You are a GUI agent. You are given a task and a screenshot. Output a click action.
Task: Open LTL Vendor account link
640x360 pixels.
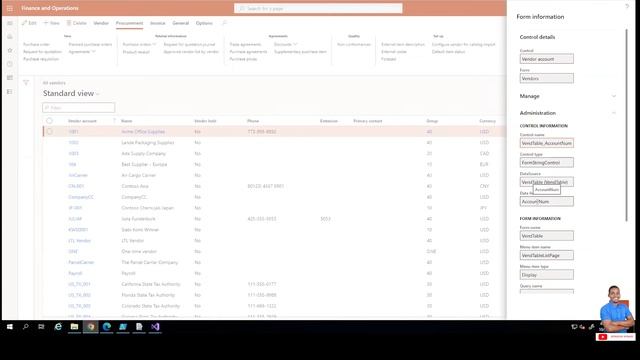(80, 241)
